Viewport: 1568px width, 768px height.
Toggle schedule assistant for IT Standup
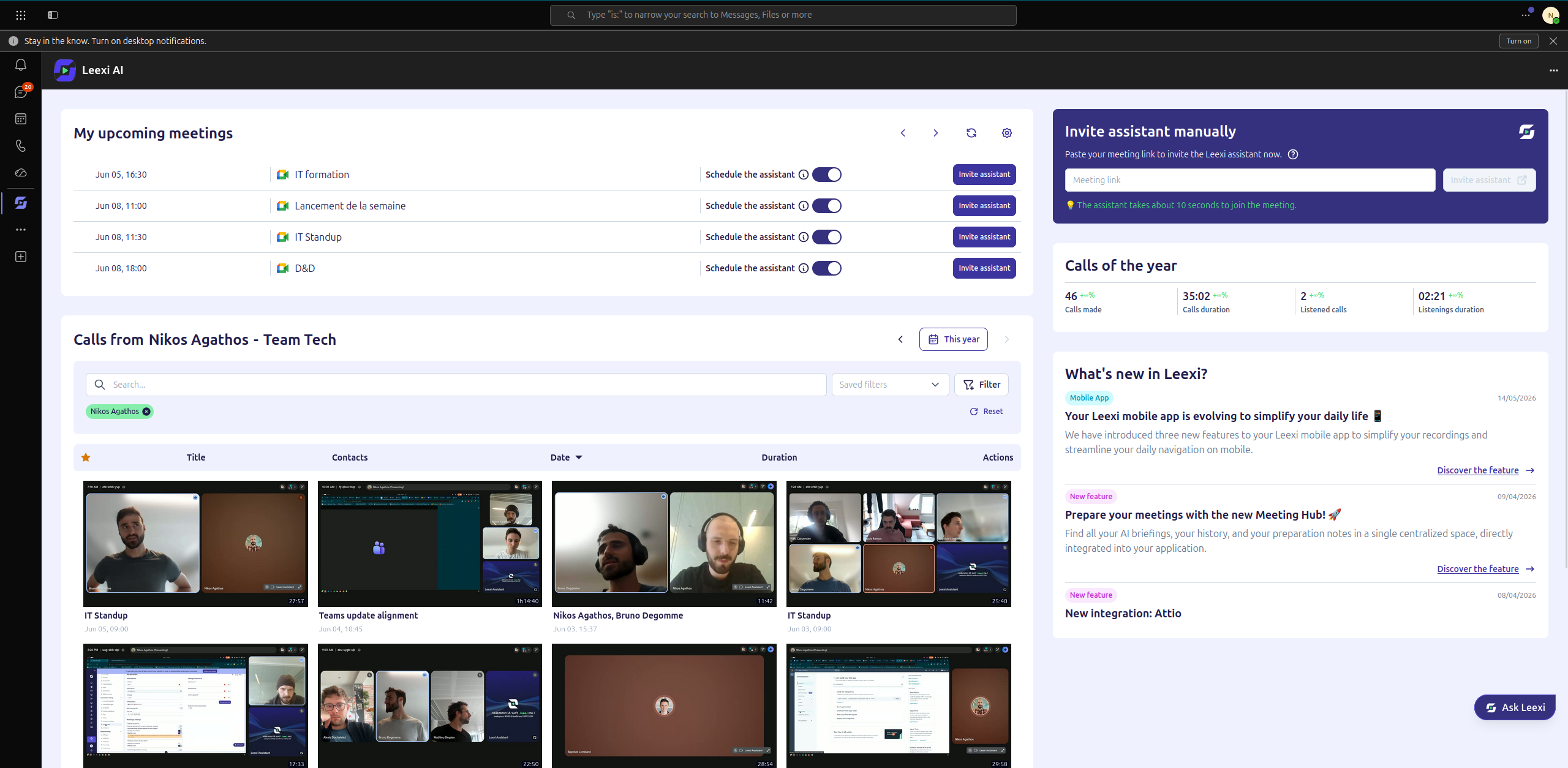coord(827,237)
